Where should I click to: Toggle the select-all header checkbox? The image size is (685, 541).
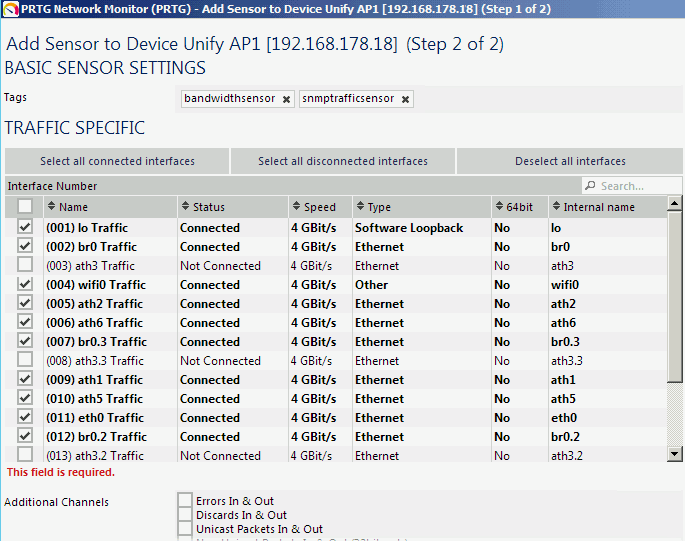[x=25, y=206]
